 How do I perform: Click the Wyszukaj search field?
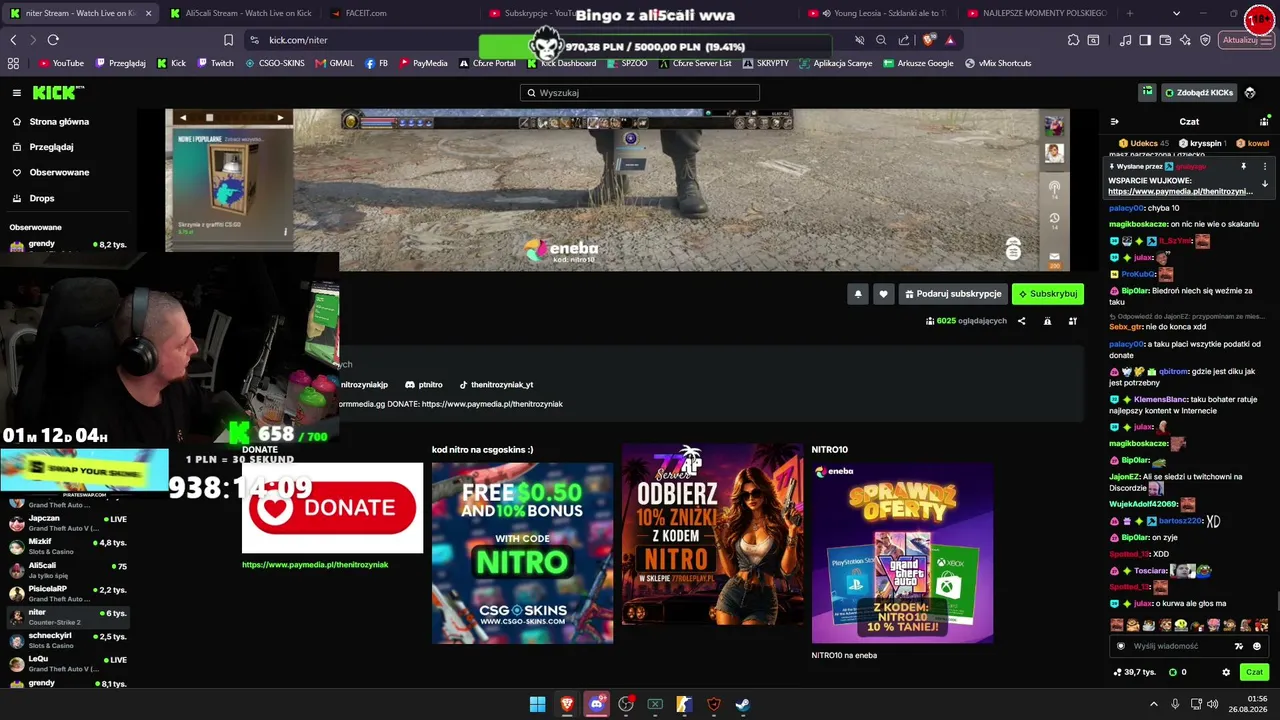[x=640, y=93]
